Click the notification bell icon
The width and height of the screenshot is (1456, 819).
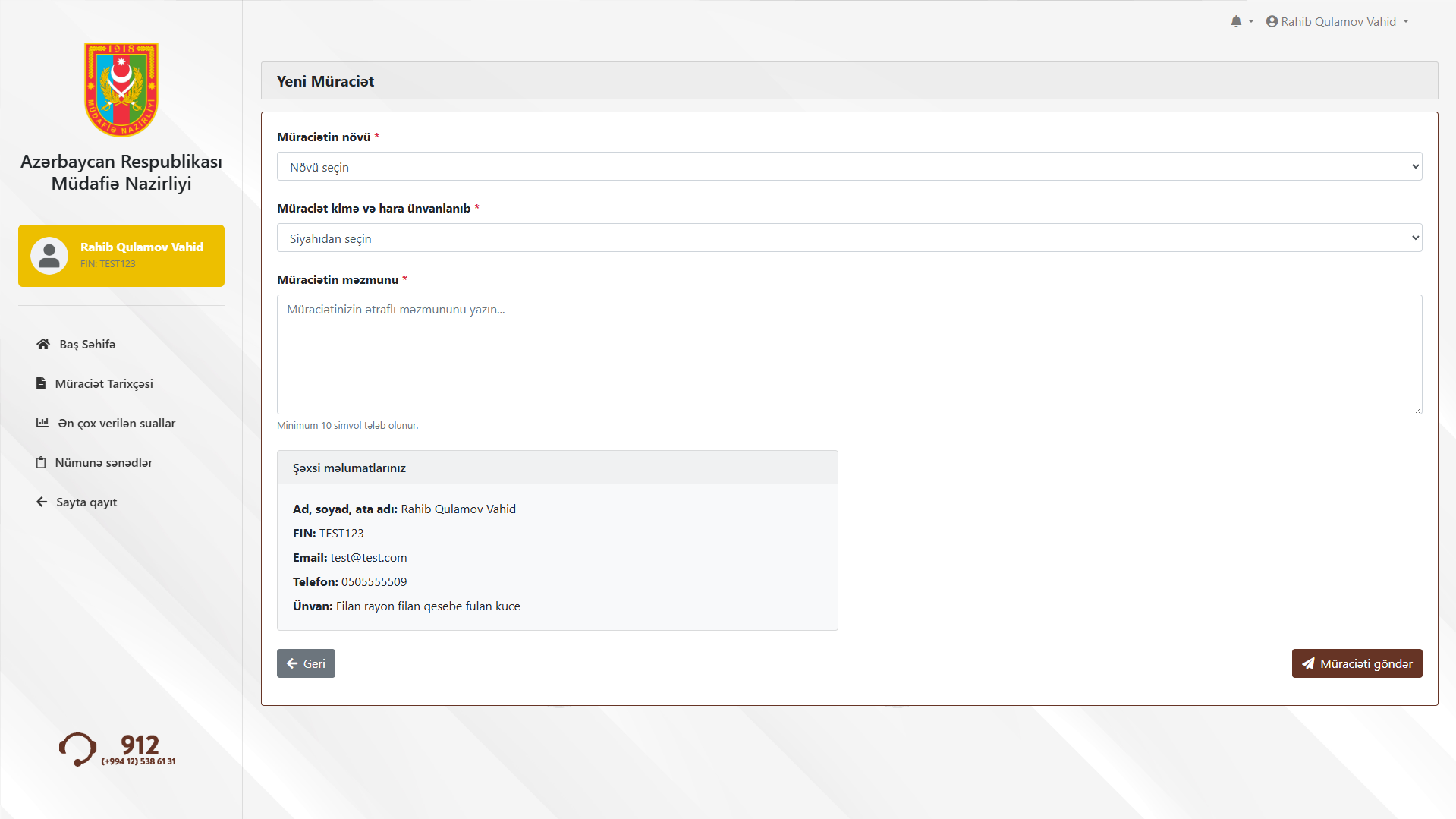(x=1235, y=21)
